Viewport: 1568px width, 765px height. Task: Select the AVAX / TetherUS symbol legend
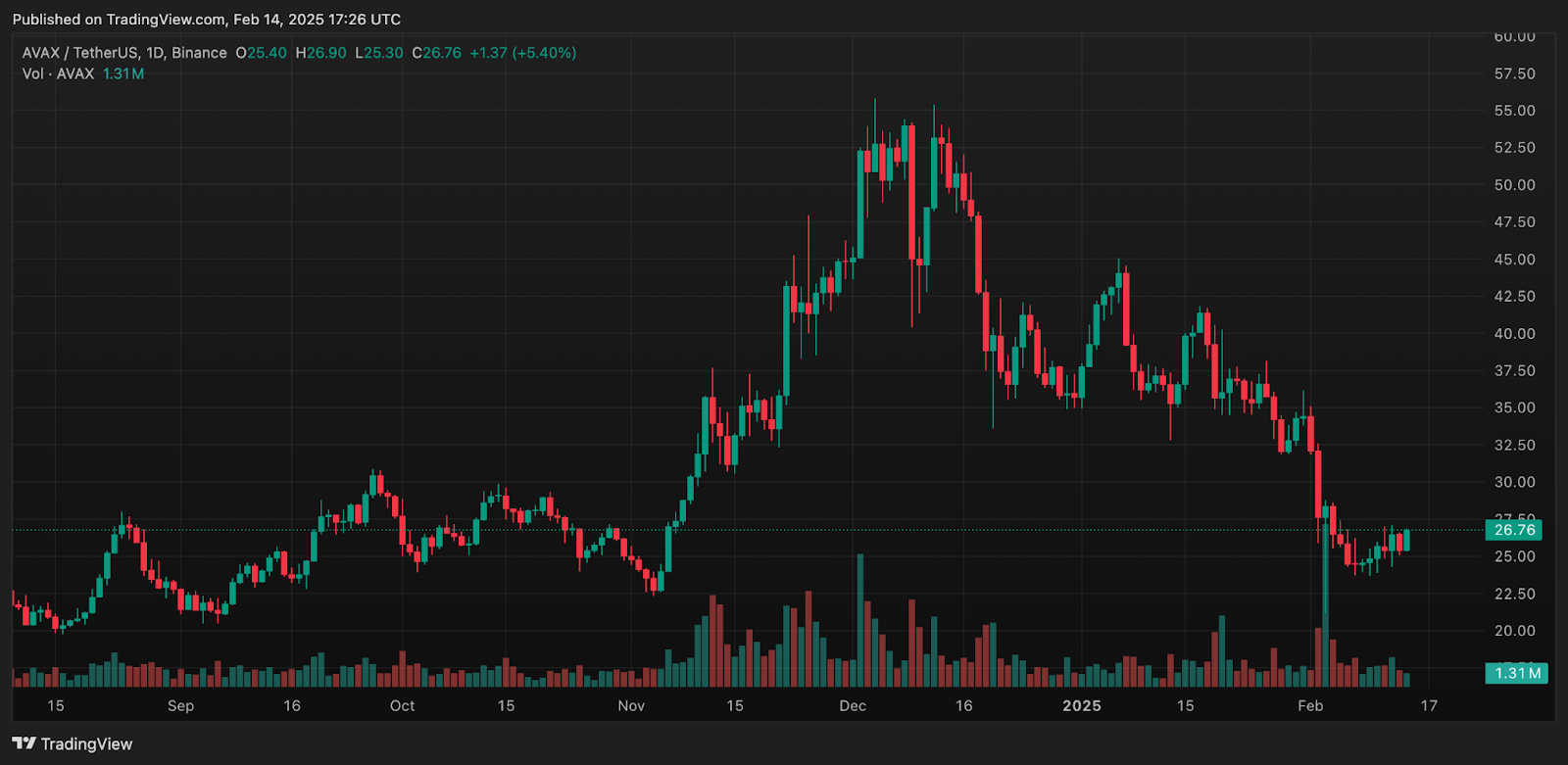[124, 53]
